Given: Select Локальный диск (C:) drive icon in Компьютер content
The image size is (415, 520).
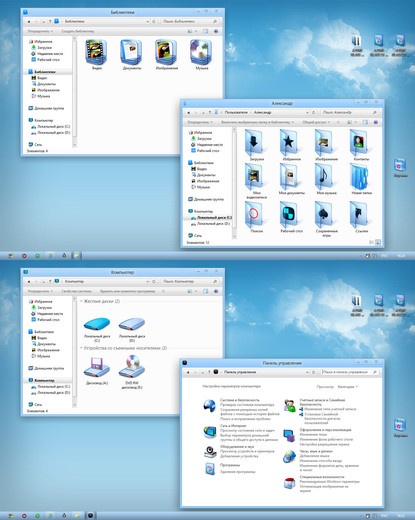Looking at the screenshot, I should 97,324.
